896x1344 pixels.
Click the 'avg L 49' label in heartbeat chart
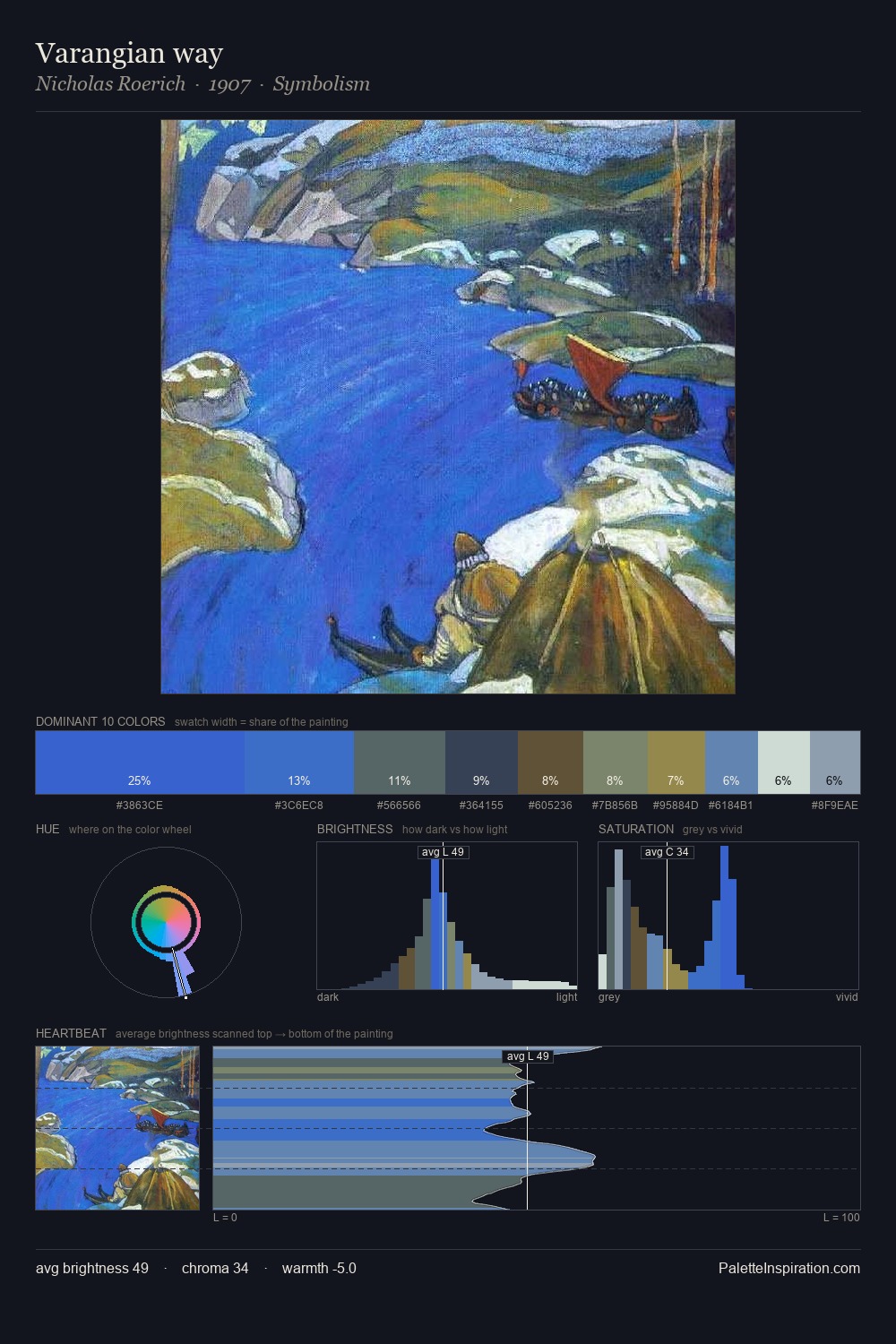(x=528, y=1056)
